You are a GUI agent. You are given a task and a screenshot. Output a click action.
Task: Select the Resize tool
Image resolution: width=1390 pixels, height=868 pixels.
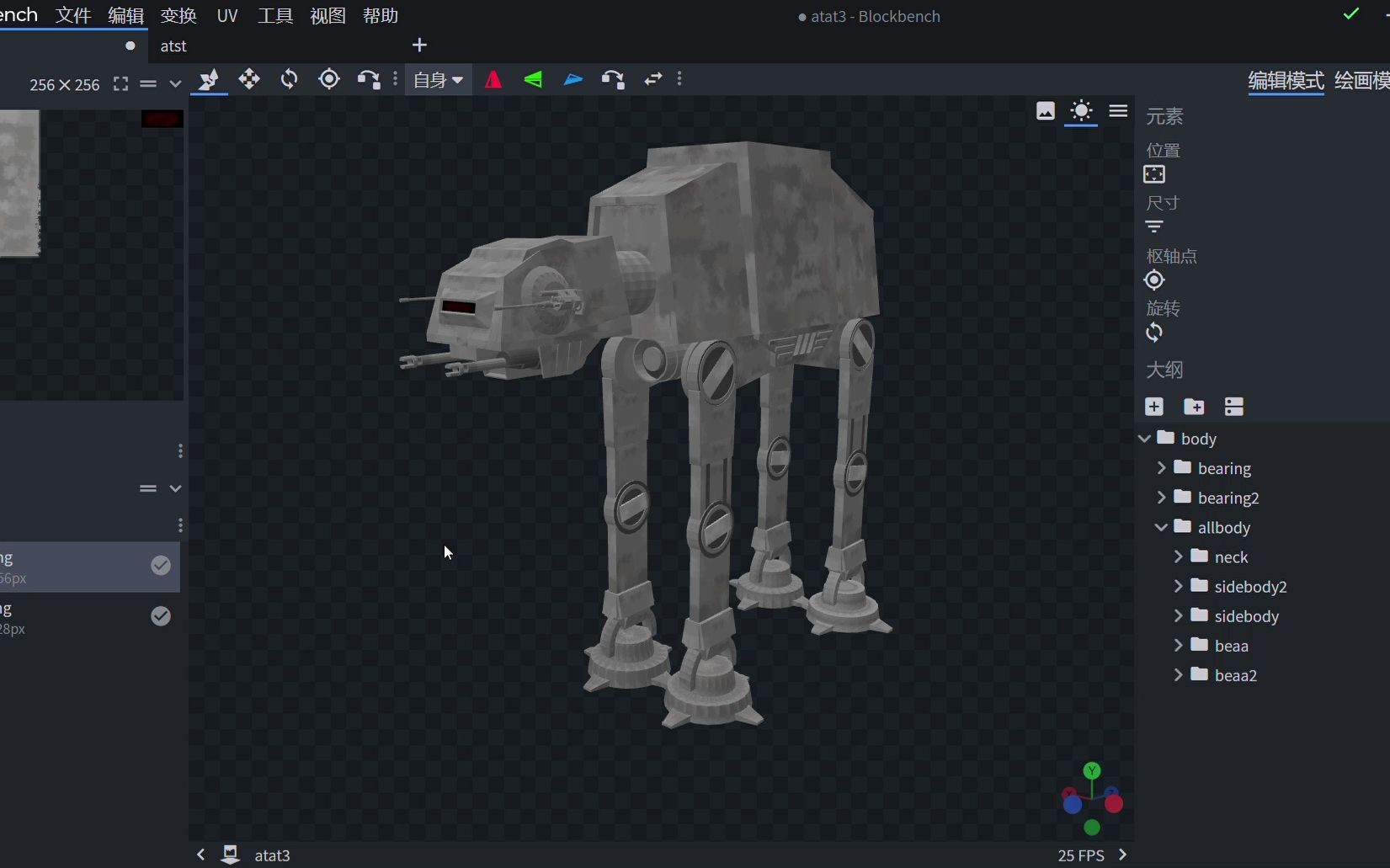click(249, 80)
